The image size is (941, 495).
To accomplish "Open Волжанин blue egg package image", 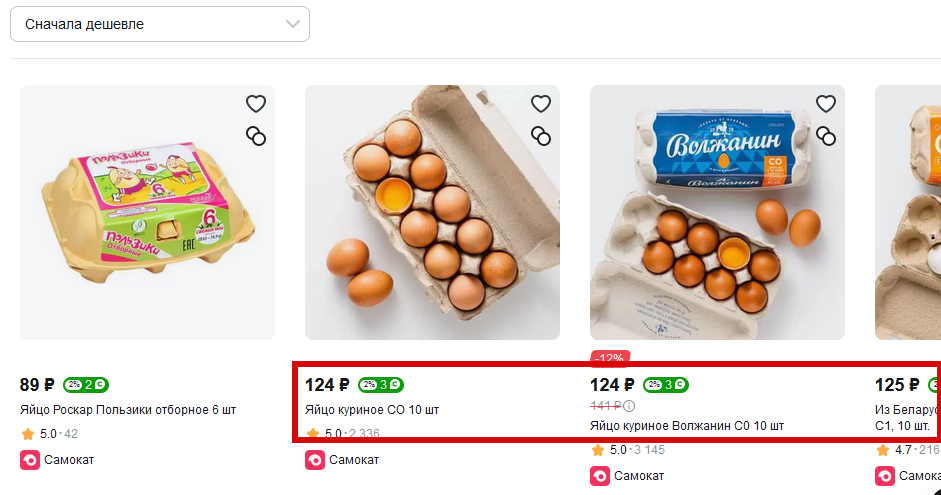I will tap(717, 212).
